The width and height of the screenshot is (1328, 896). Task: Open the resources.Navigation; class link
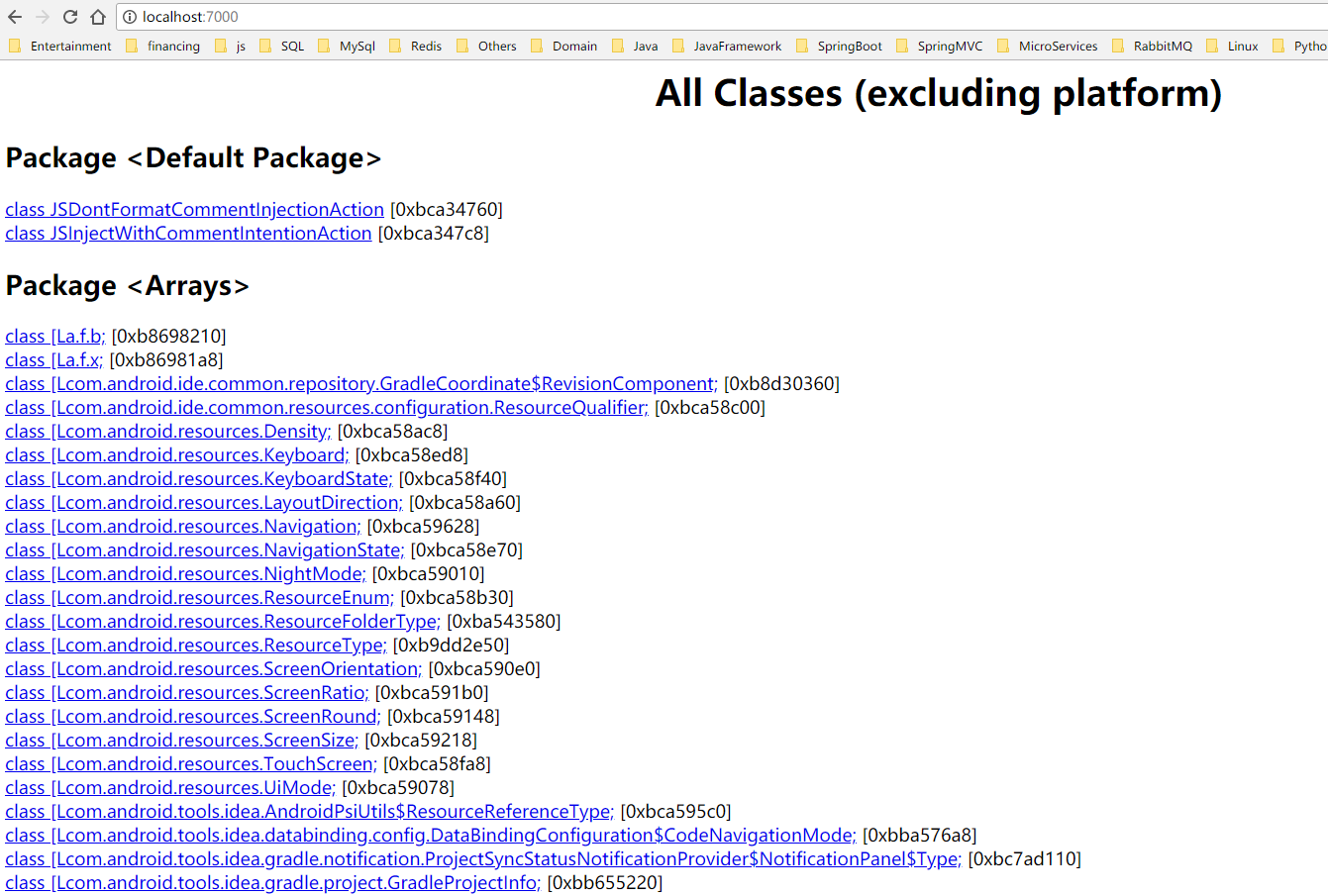pyautogui.click(x=183, y=527)
